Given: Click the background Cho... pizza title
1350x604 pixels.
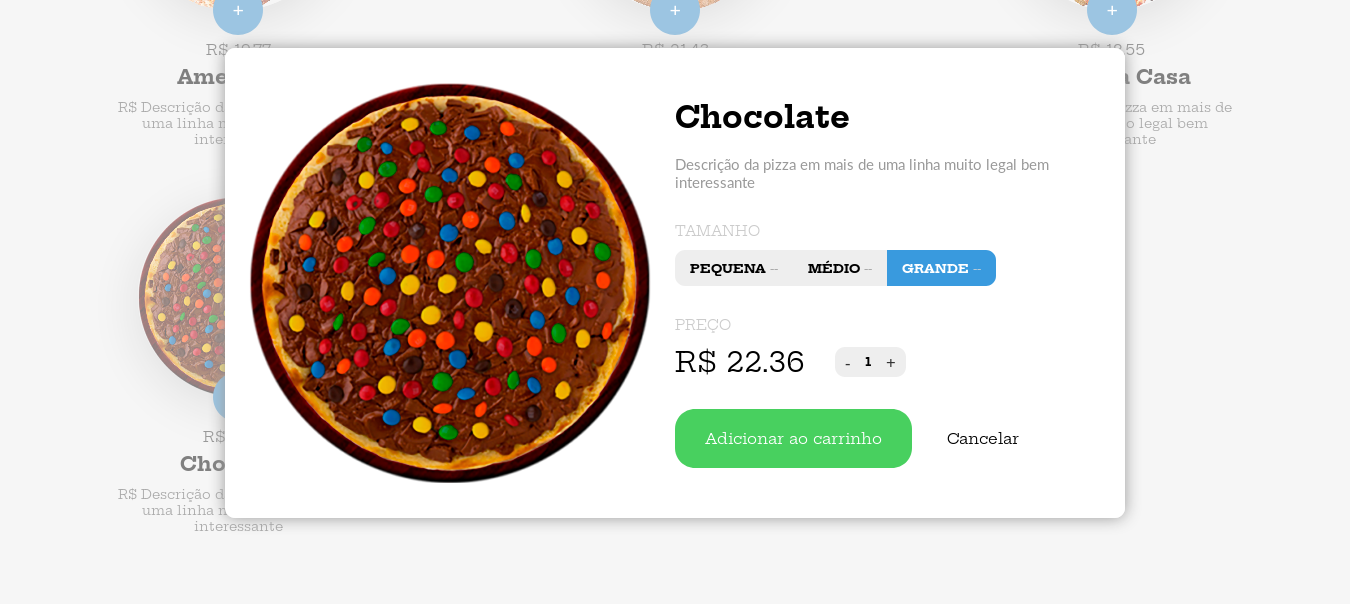Looking at the screenshot, I should coord(202,464).
